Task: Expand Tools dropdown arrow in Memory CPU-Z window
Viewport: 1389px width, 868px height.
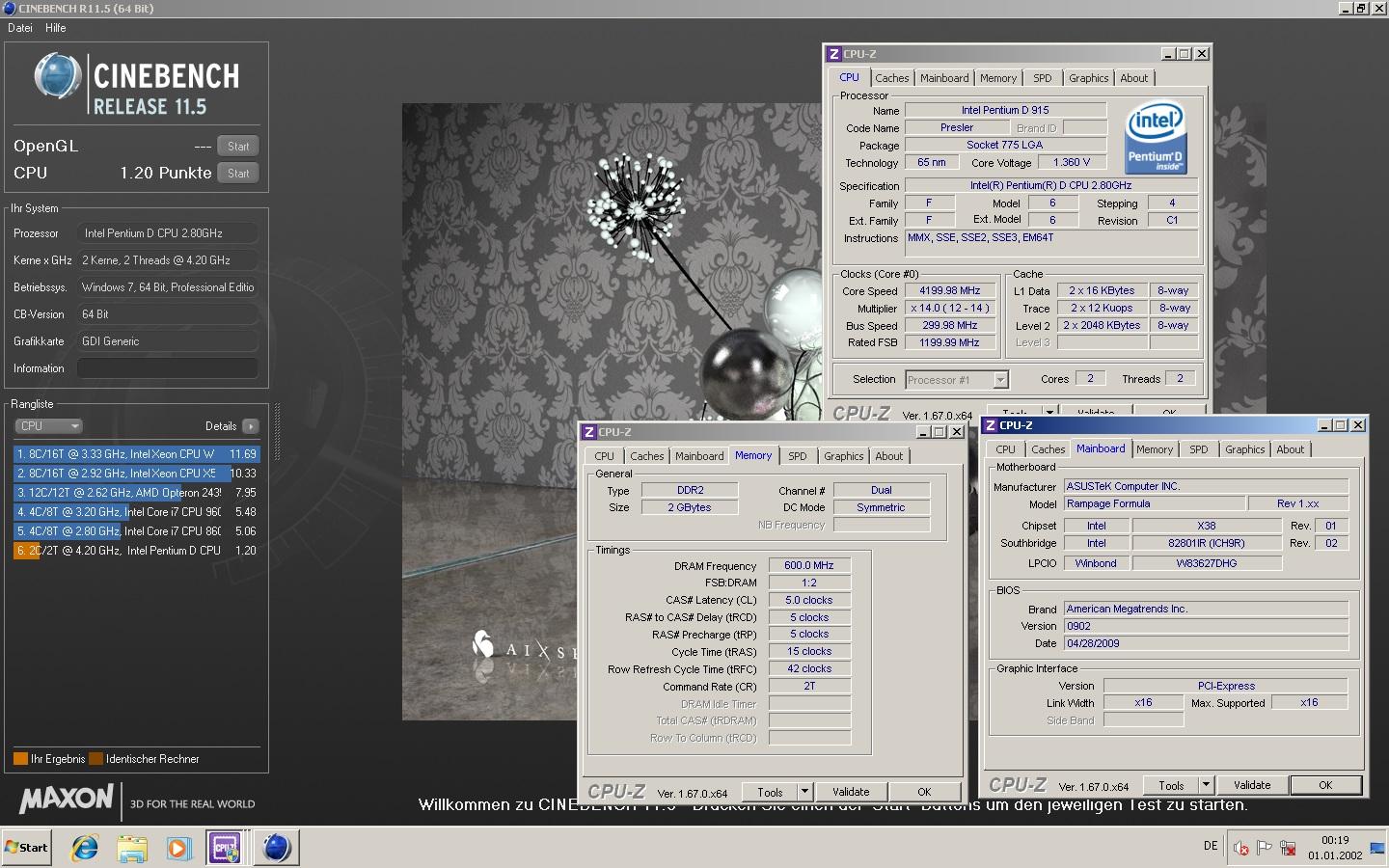Action: (805, 793)
